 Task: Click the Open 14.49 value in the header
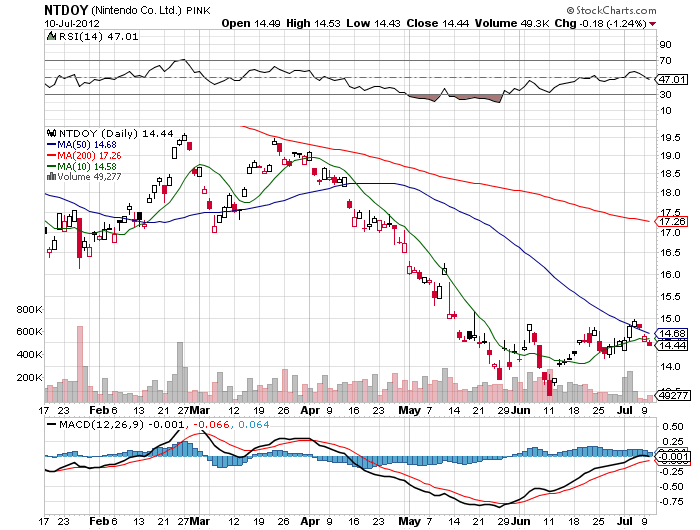coord(251,23)
